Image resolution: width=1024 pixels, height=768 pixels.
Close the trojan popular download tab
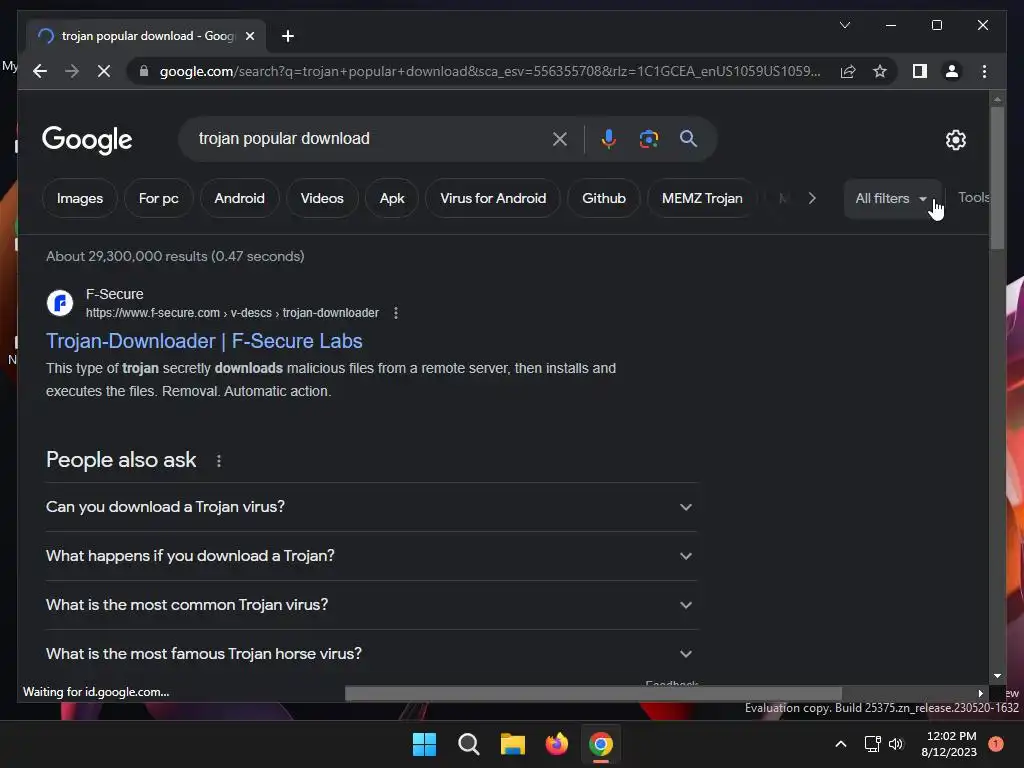[x=249, y=36]
